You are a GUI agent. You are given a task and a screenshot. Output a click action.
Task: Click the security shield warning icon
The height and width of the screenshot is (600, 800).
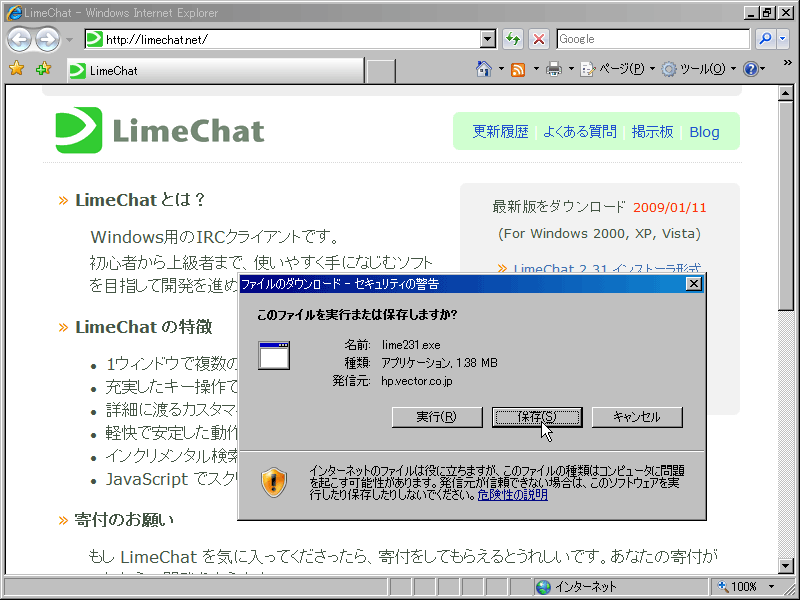coord(274,482)
